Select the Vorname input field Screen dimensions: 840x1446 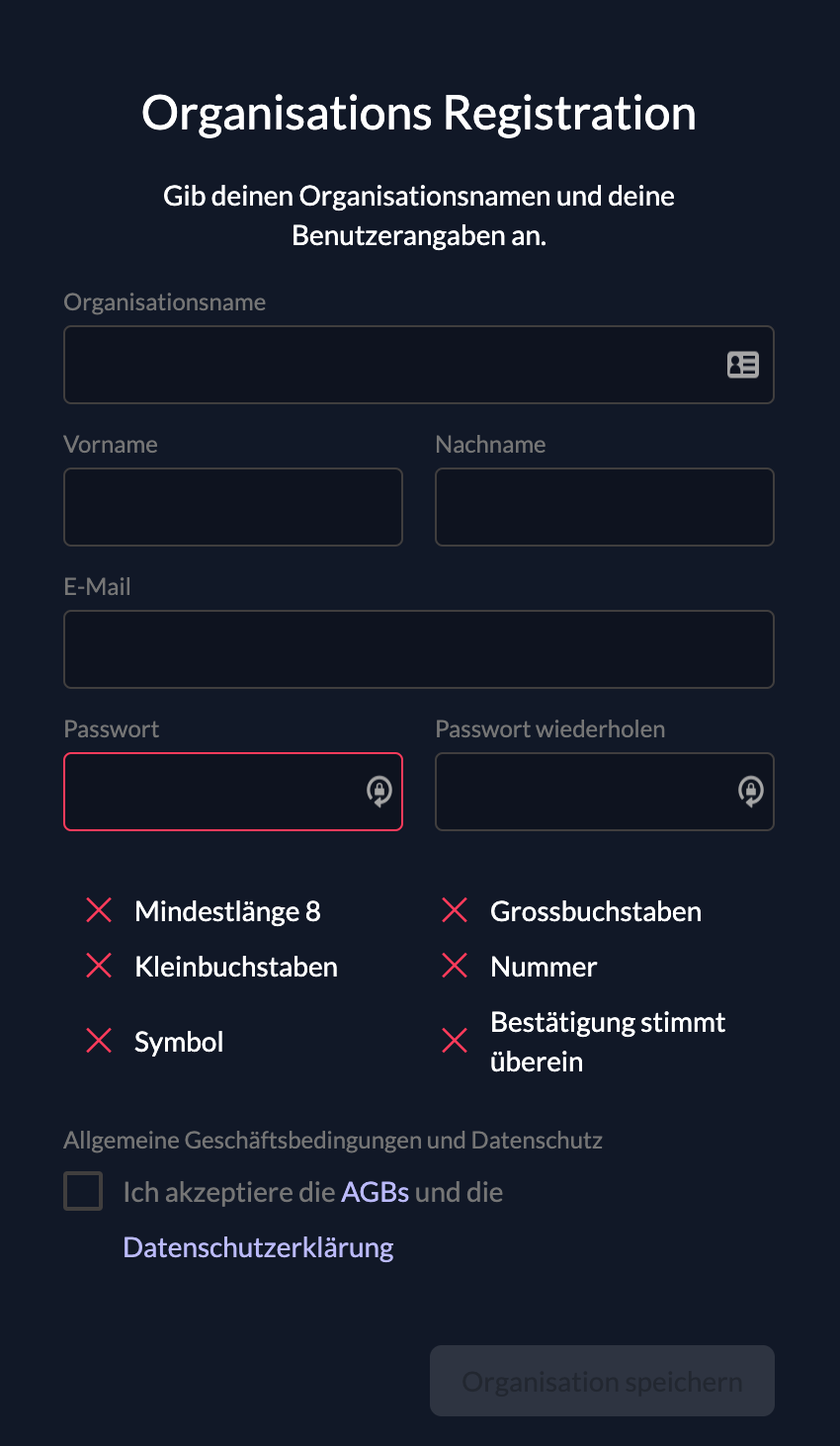(x=233, y=507)
